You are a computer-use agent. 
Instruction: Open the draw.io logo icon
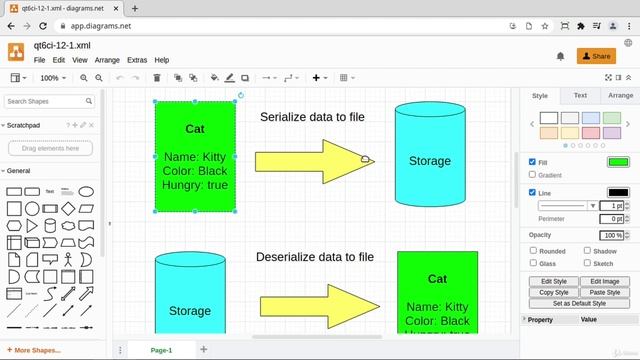click(x=16, y=52)
